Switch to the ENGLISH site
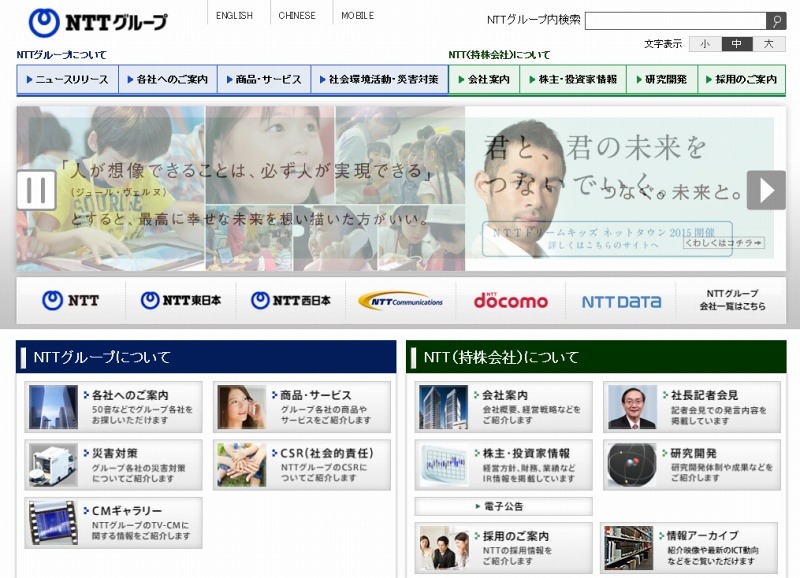Image resolution: width=800 pixels, height=578 pixels. point(234,16)
